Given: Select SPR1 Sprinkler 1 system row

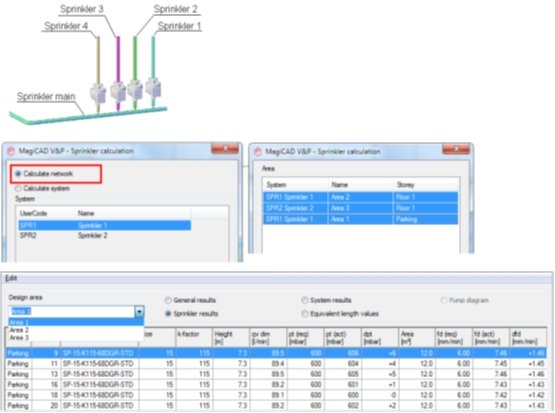Looking at the screenshot, I should tap(104, 225).
